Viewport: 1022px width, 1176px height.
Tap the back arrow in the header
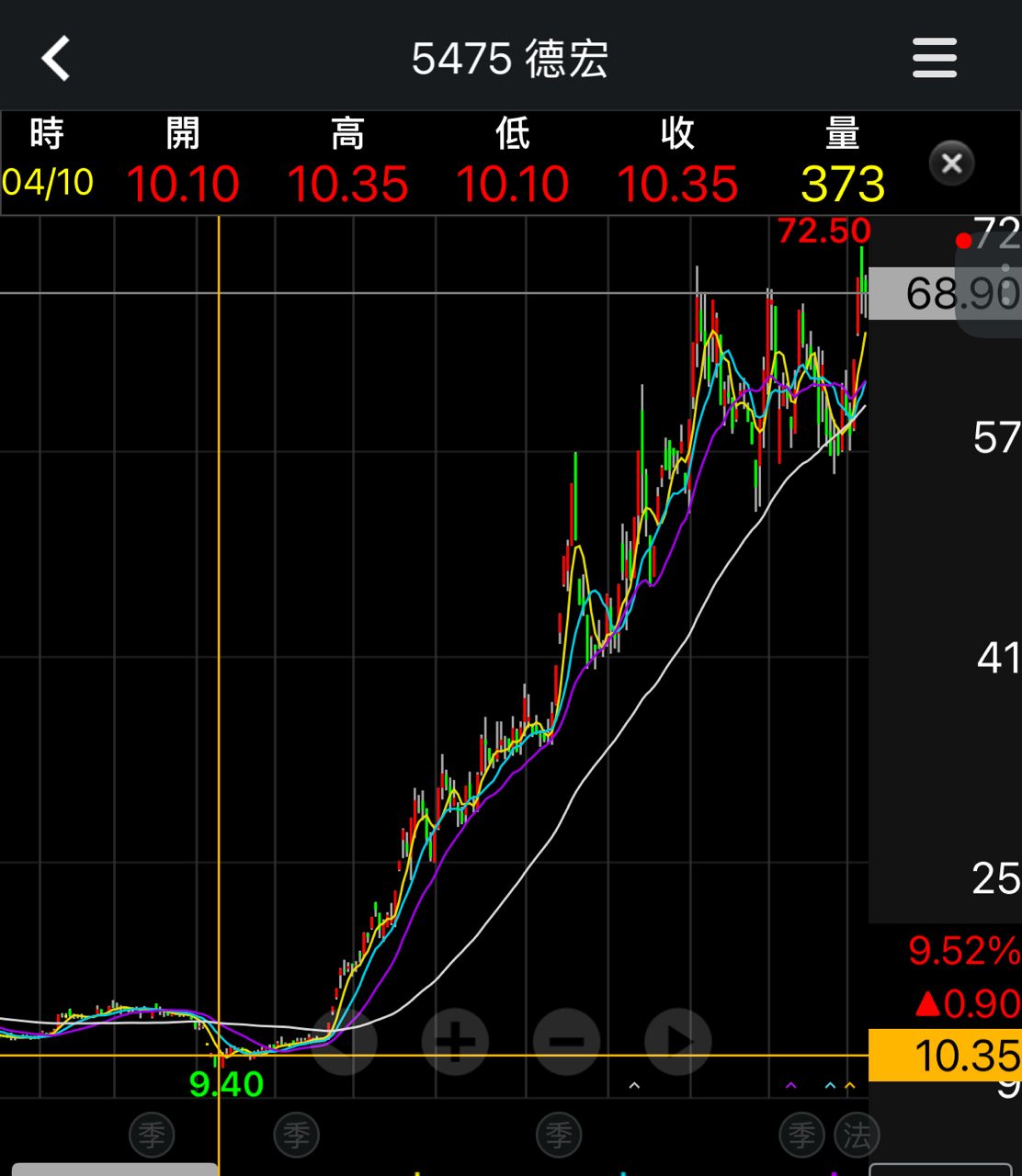point(56,59)
